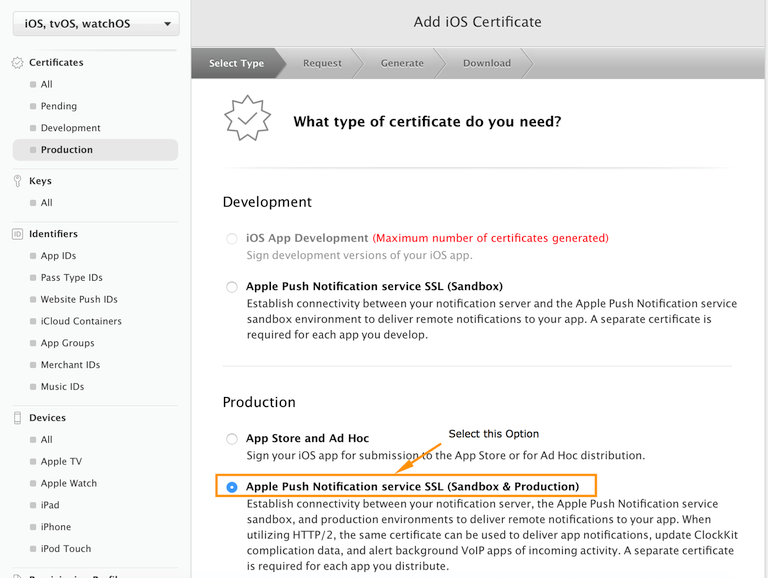Go to the Download step
The height and width of the screenshot is (578, 768).
[x=487, y=63]
